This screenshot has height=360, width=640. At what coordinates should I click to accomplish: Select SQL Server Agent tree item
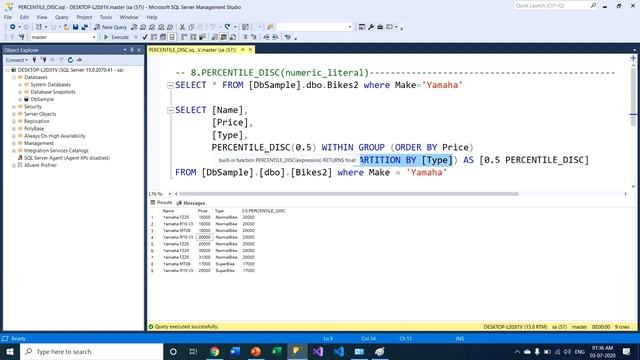coord(67,158)
